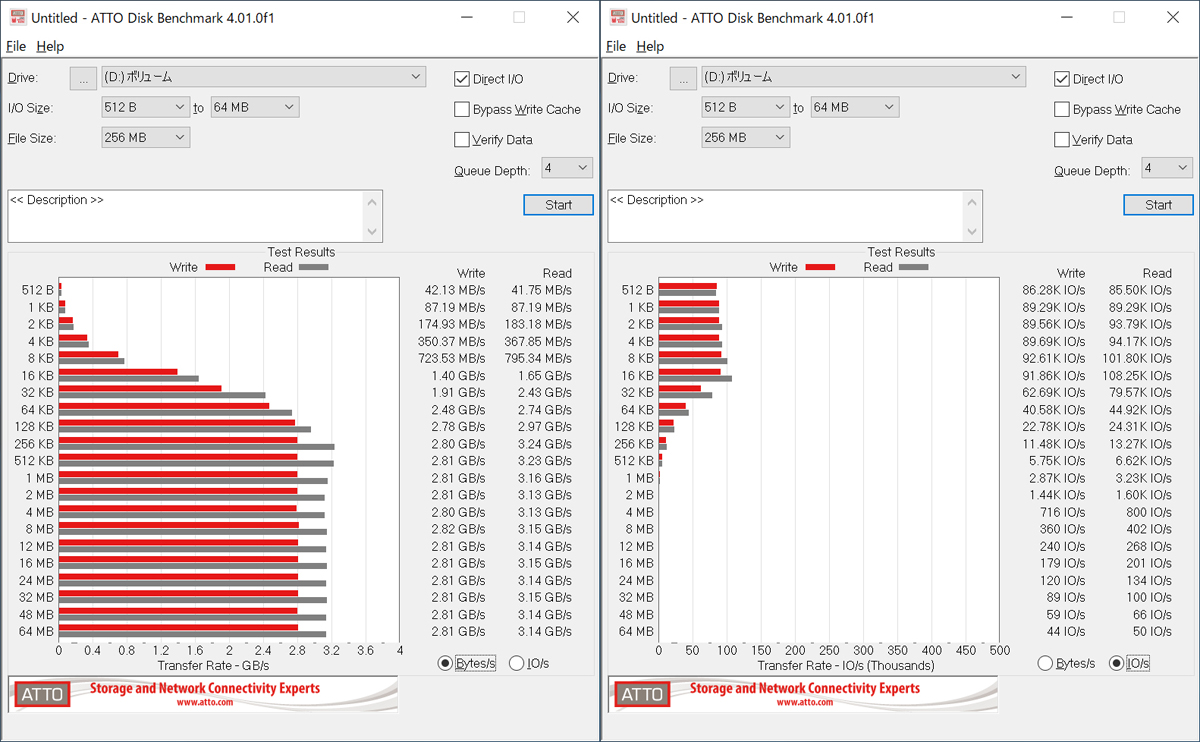
Task: Click the ATTO logo banner in left window
Action: (x=203, y=694)
